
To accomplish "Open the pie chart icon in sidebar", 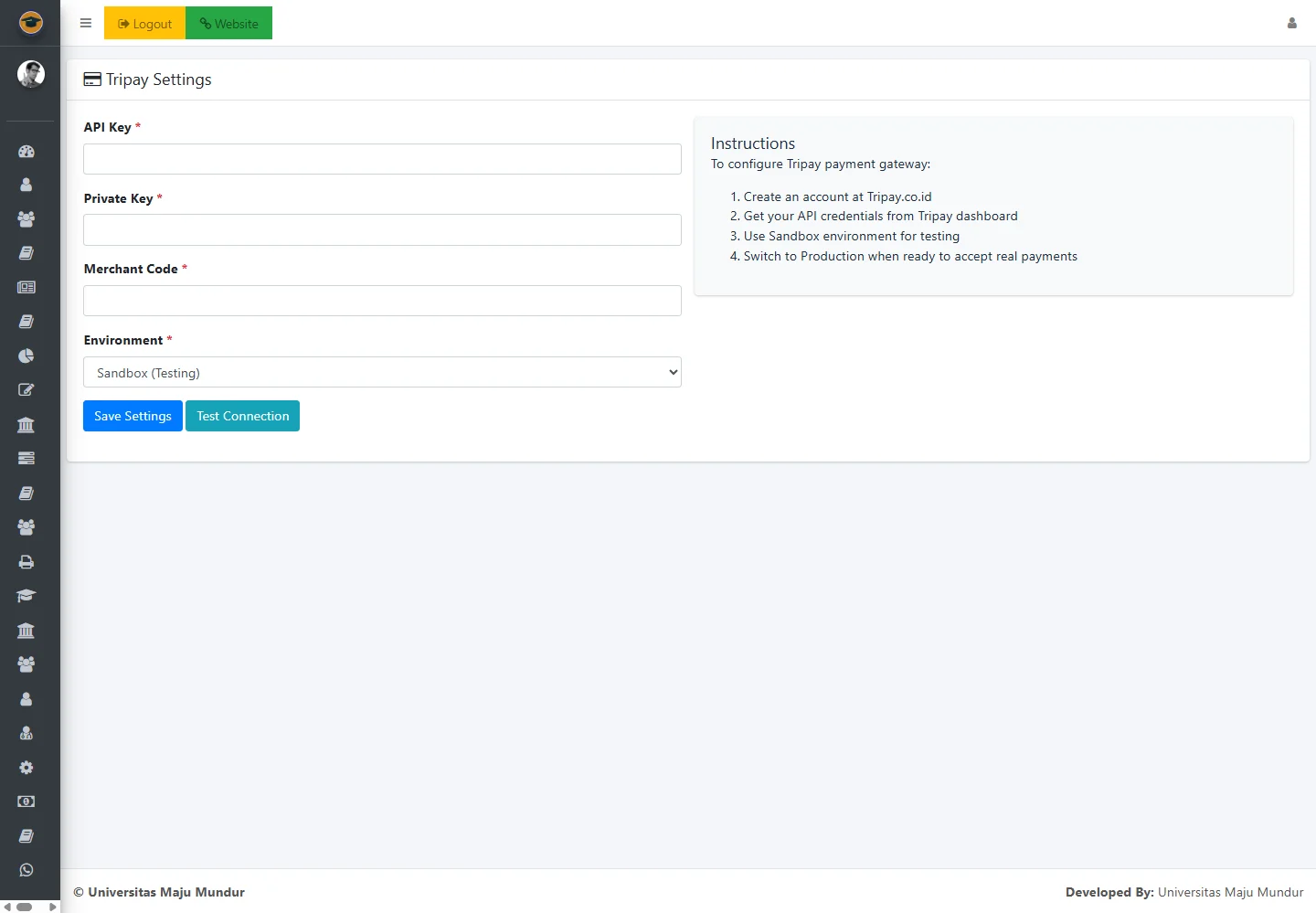I will coord(27,356).
